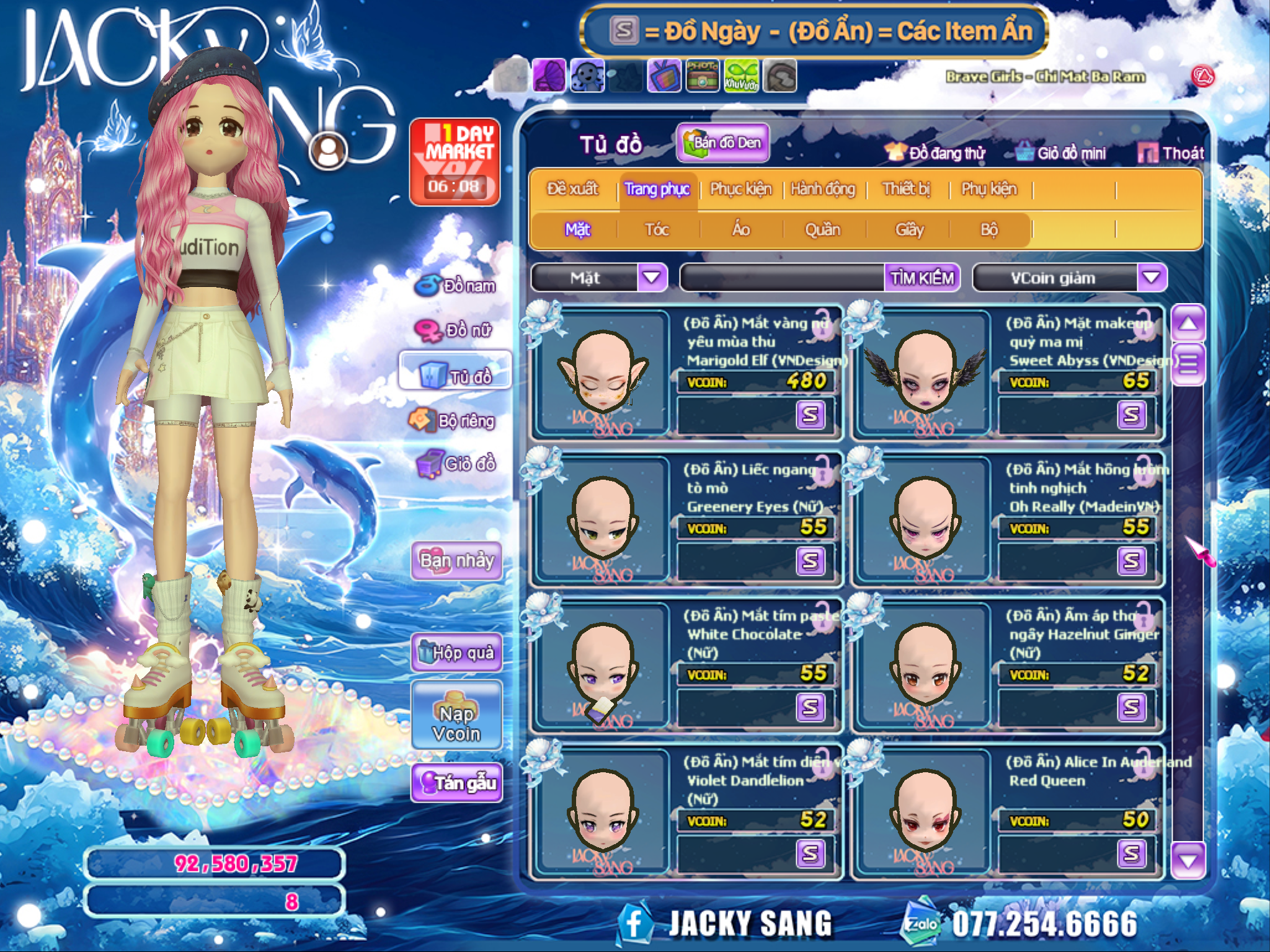Screen dimensions: 1270x952
Task: Click the purple gramophone music icon
Action: coord(549,77)
